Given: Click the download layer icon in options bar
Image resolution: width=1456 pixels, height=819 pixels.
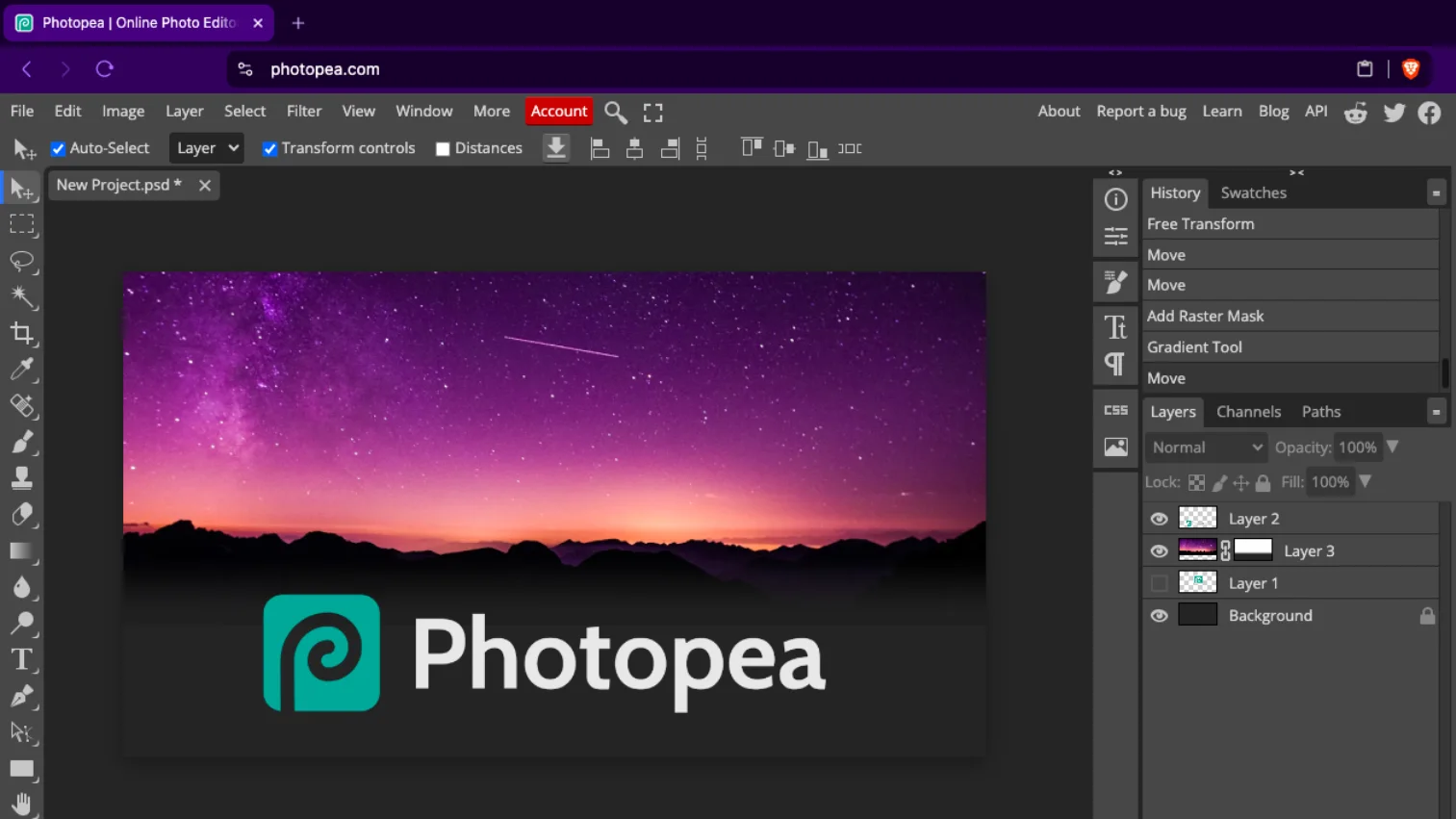Looking at the screenshot, I should (x=556, y=148).
